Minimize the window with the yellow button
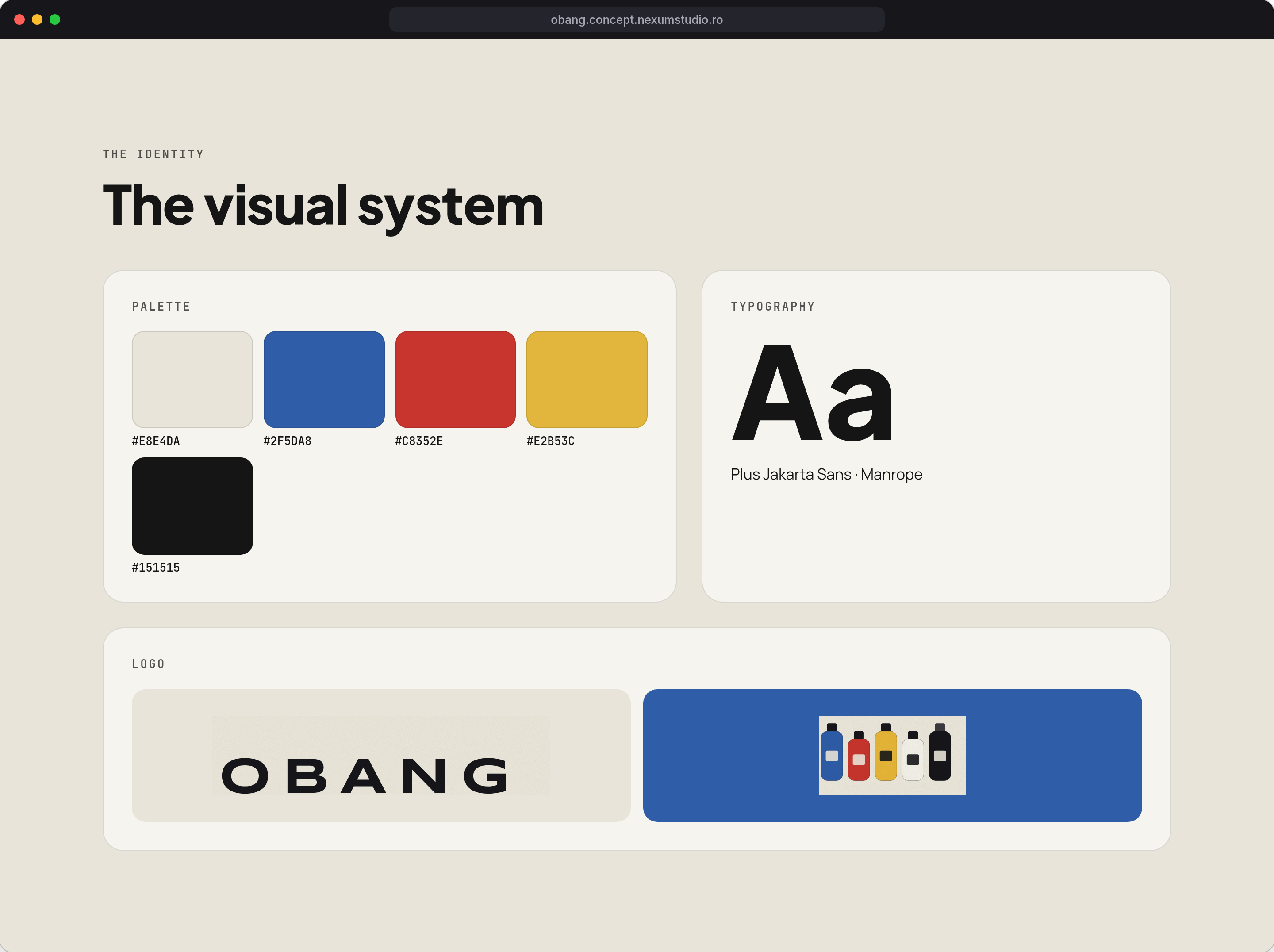This screenshot has width=1274, height=952. coord(38,19)
